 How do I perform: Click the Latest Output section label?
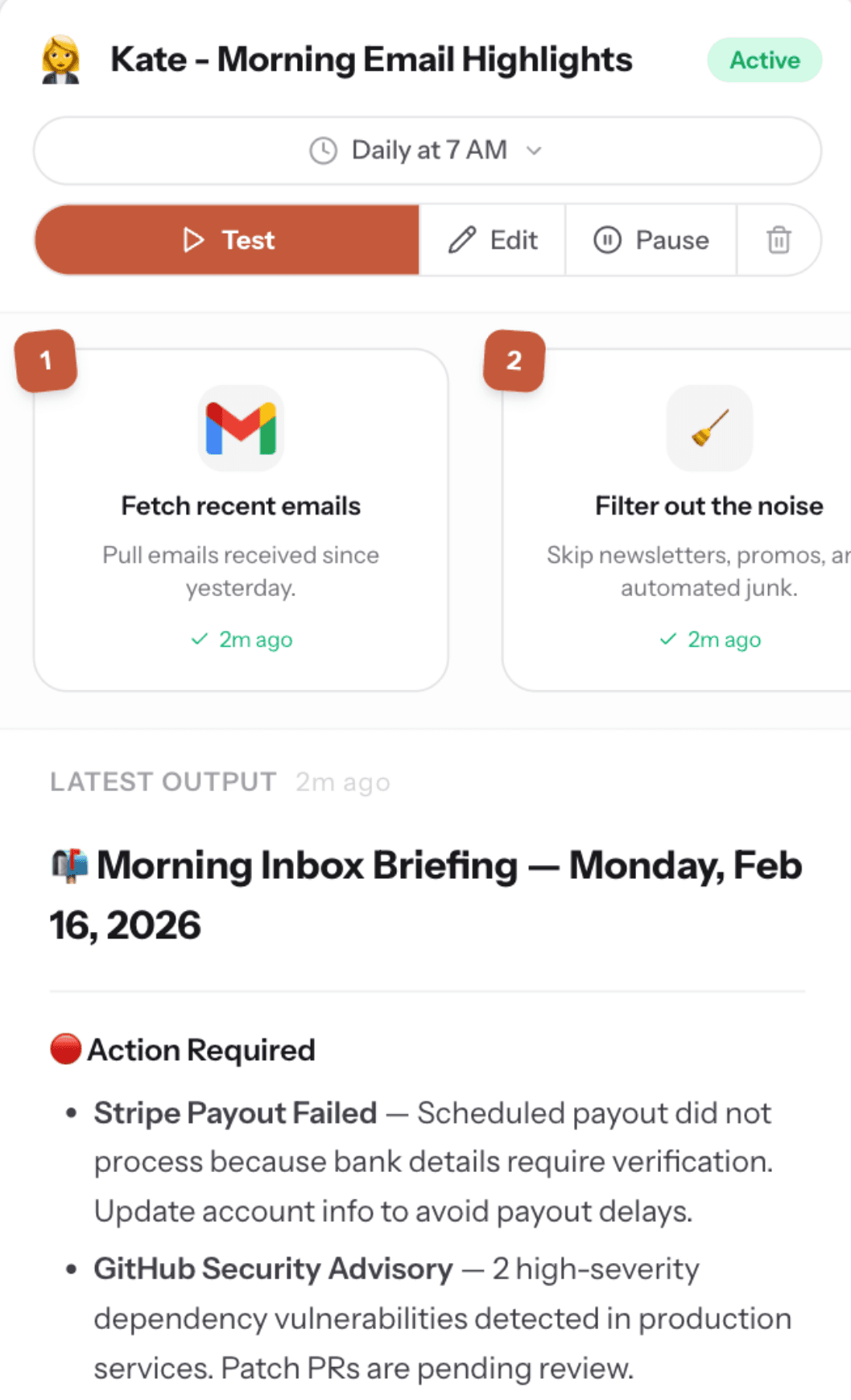tap(163, 782)
